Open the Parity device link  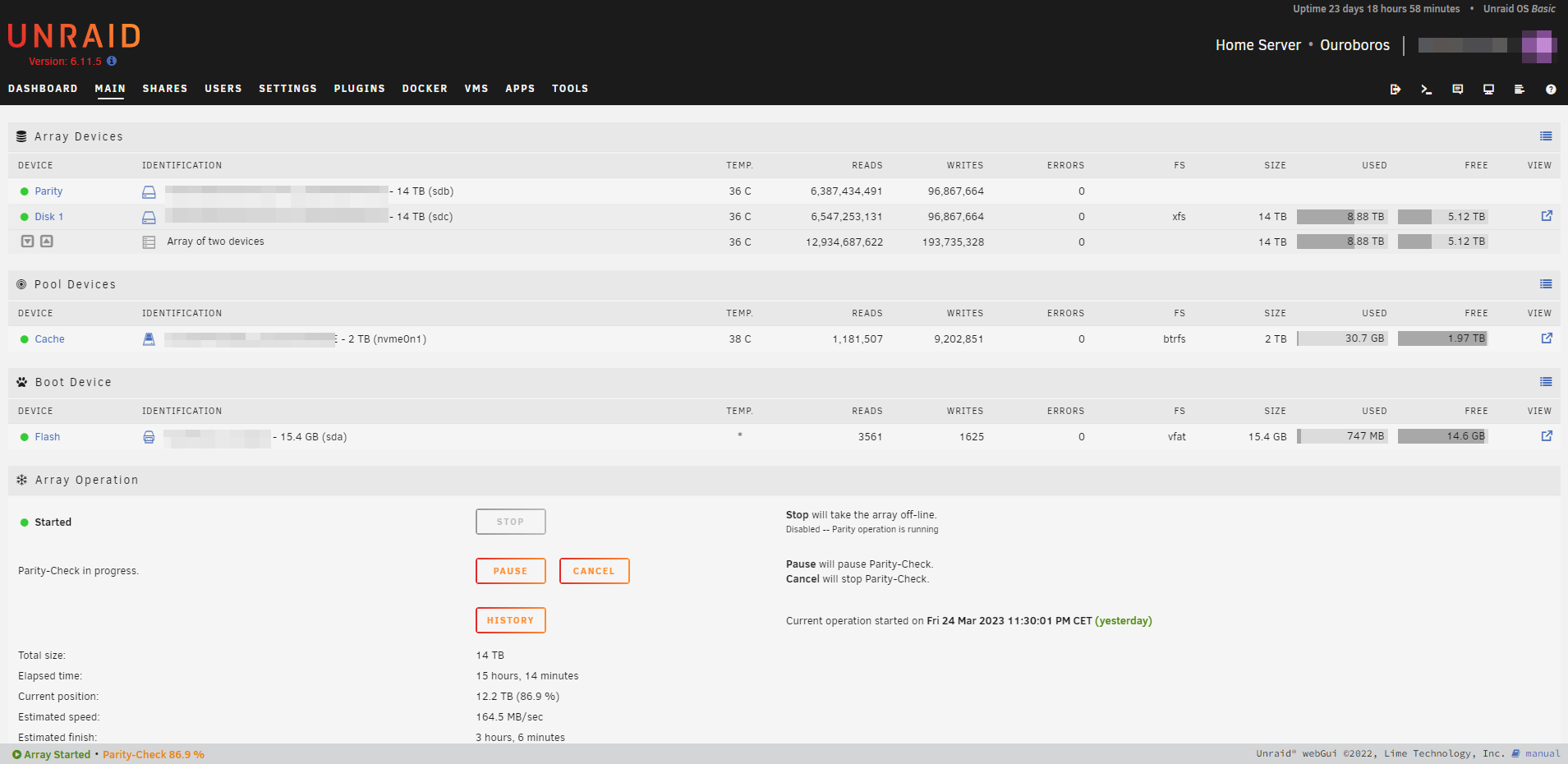[48, 191]
